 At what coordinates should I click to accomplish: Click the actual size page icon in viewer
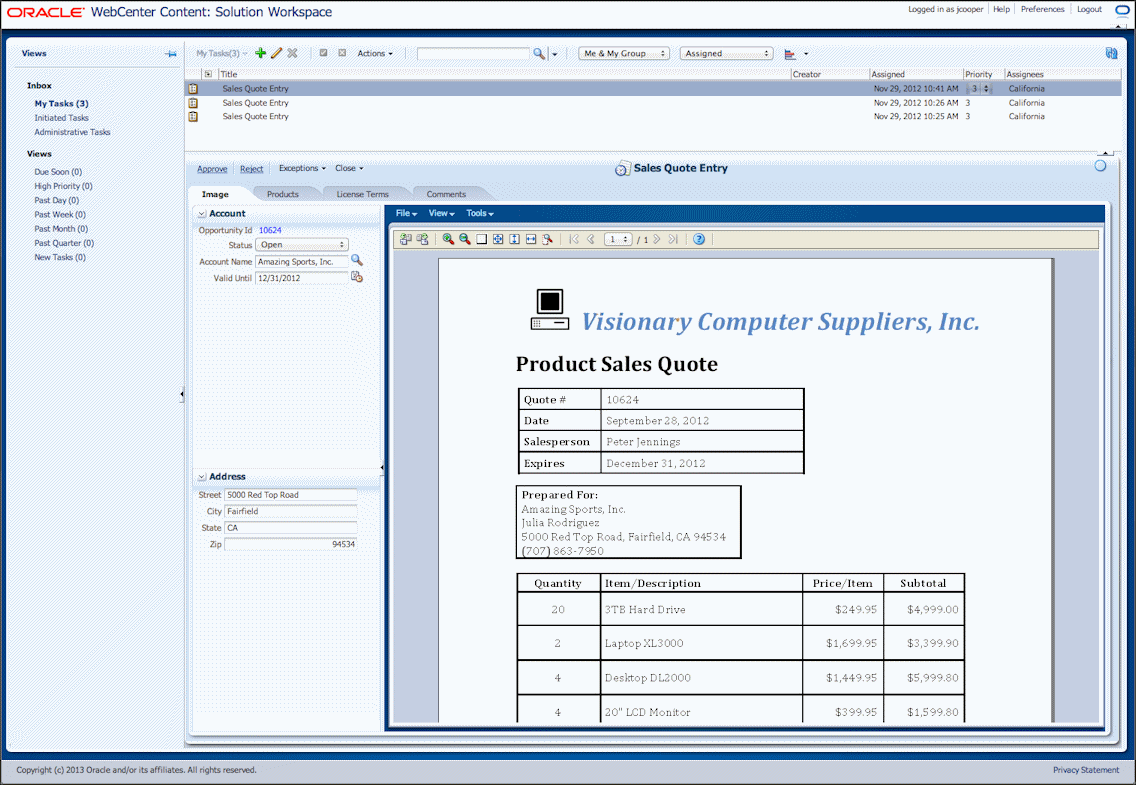point(482,239)
